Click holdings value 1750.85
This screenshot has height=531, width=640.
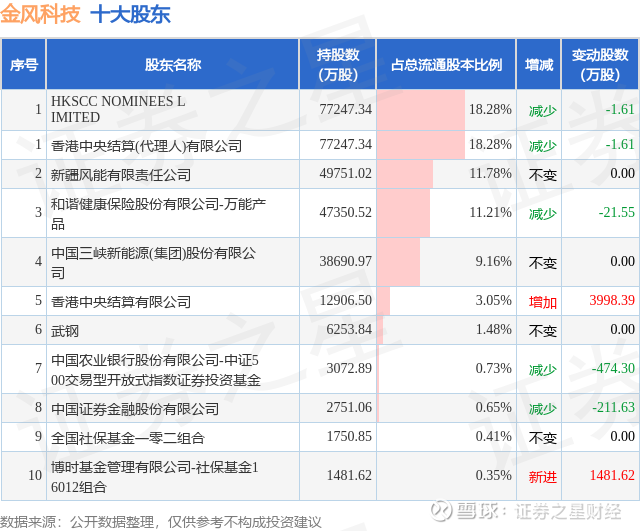349,436
